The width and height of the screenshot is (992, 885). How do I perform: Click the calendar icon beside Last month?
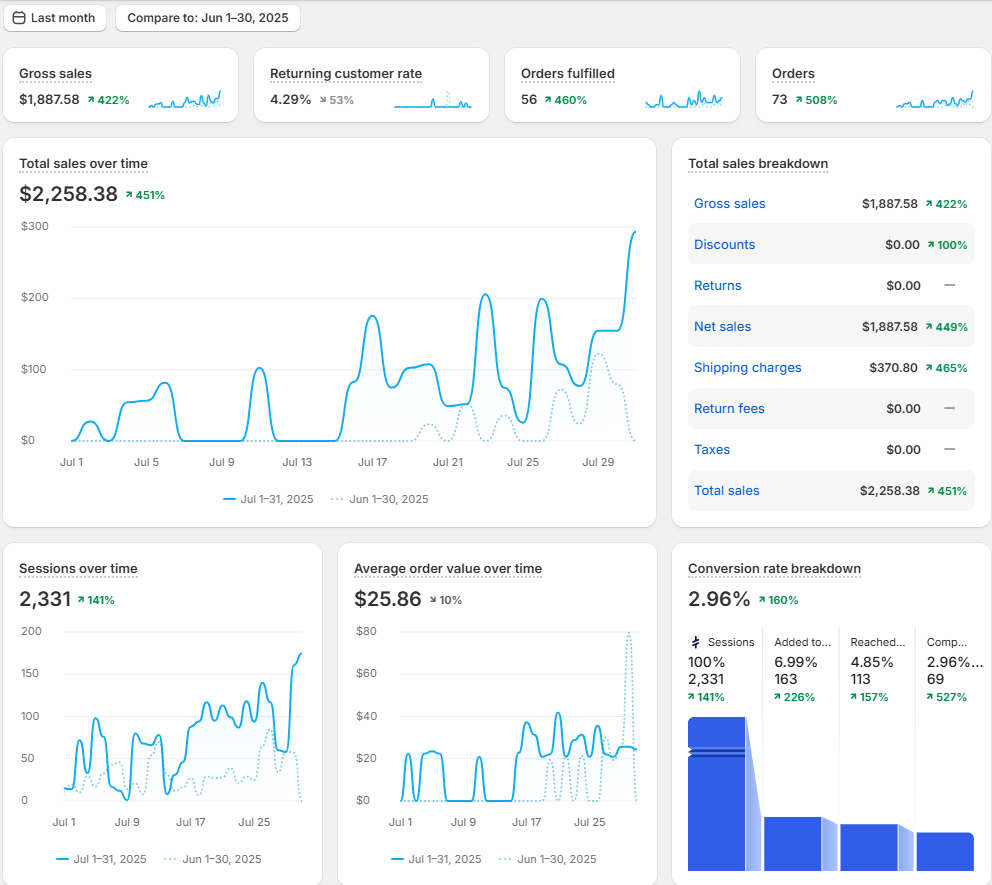(x=18, y=18)
